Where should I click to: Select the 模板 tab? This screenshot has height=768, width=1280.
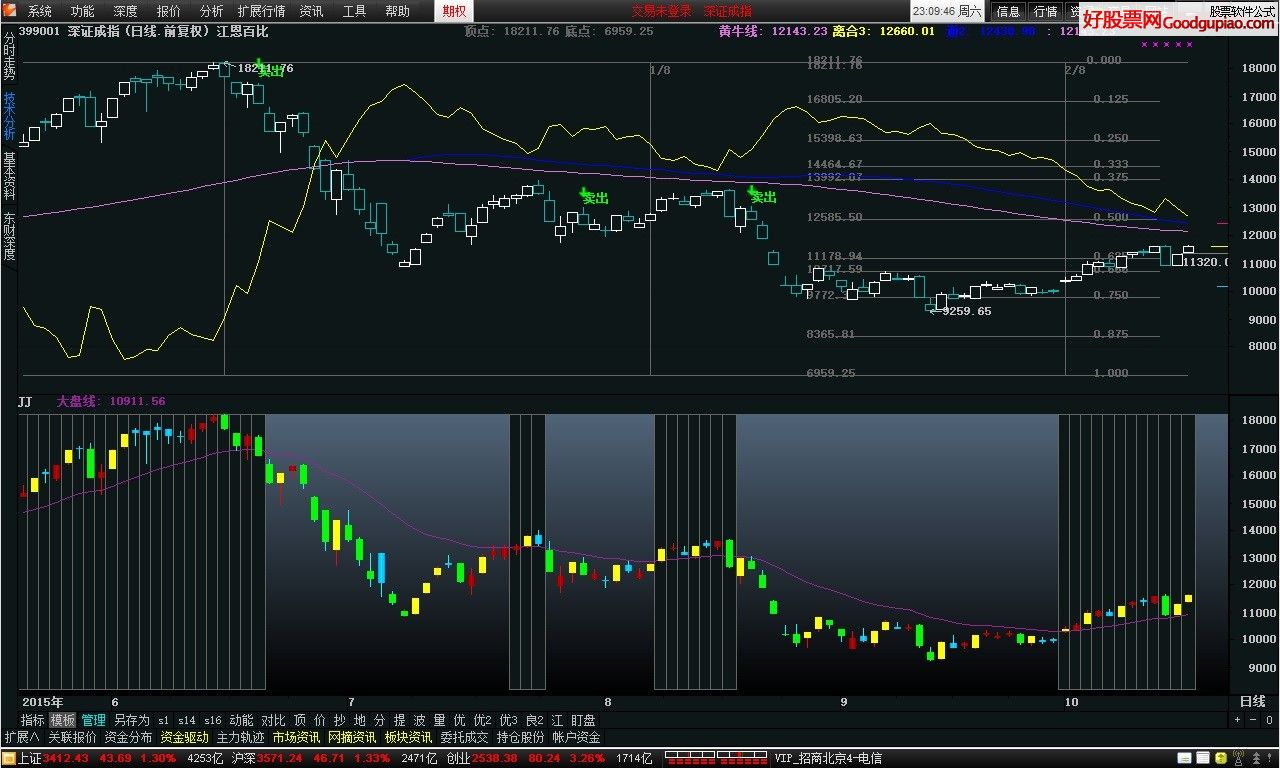(63, 720)
